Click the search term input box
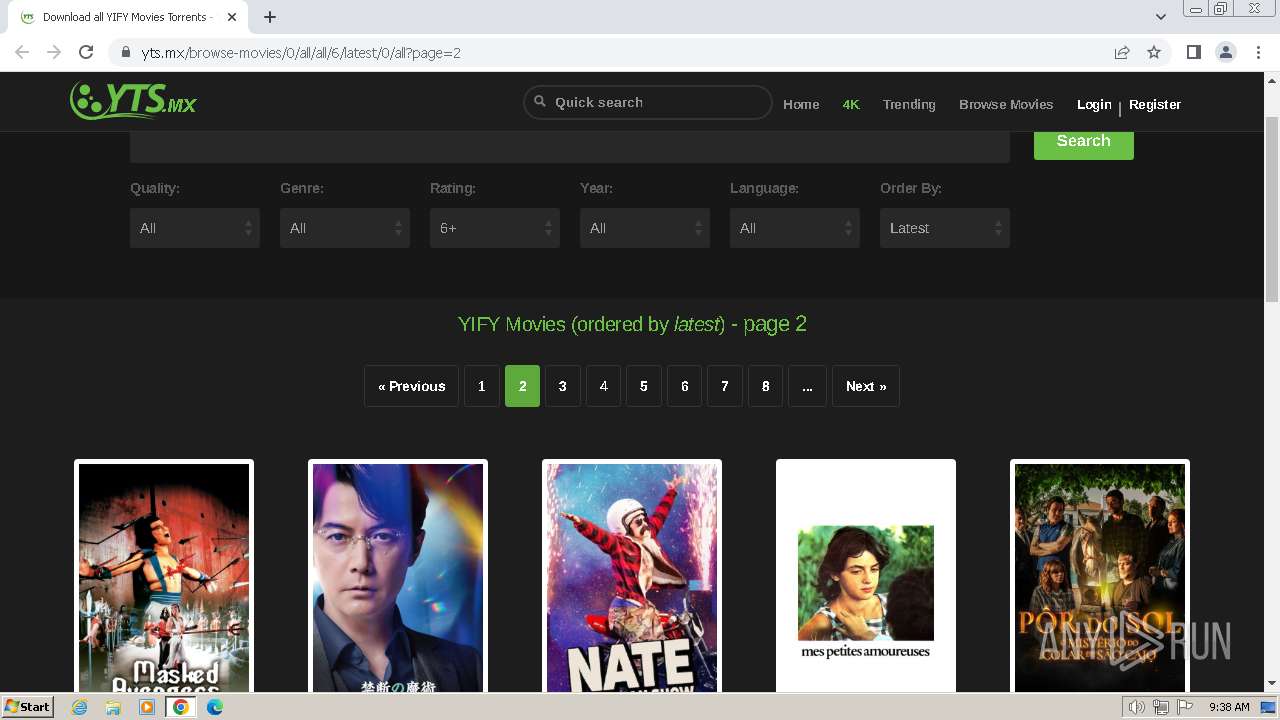1280x720 pixels. pyautogui.click(x=569, y=146)
